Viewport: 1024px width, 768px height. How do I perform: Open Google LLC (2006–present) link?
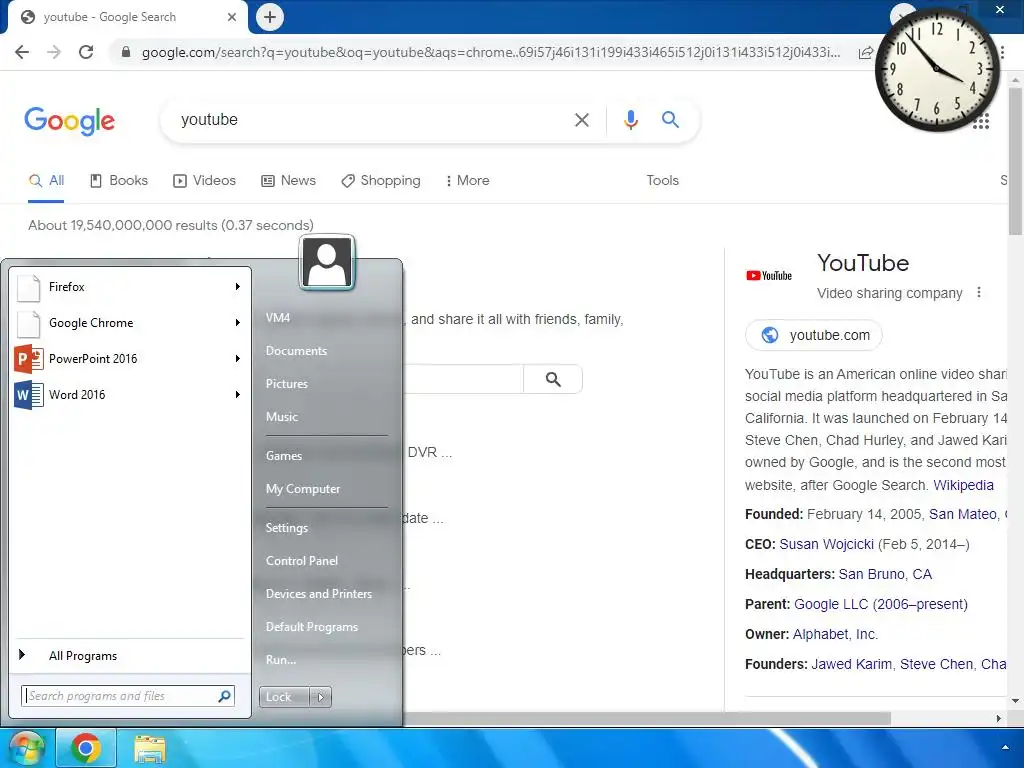coord(880,604)
